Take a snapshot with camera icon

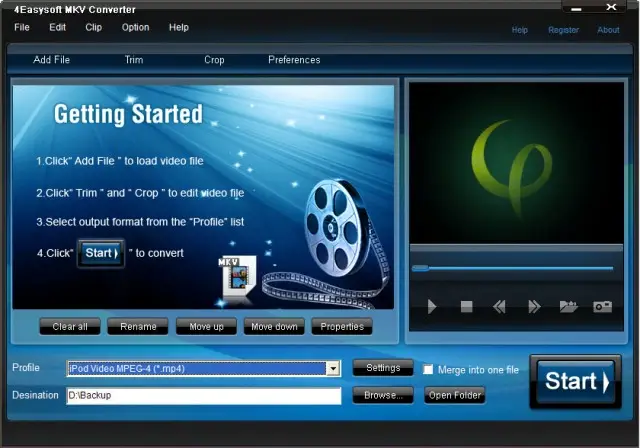(x=602, y=306)
